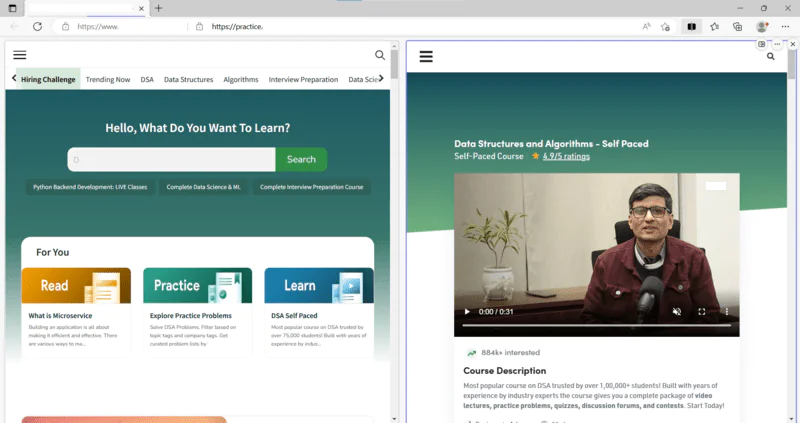This screenshot has width=800, height=423.
Task: Enter fullscreen on the course video
Action: click(x=702, y=312)
